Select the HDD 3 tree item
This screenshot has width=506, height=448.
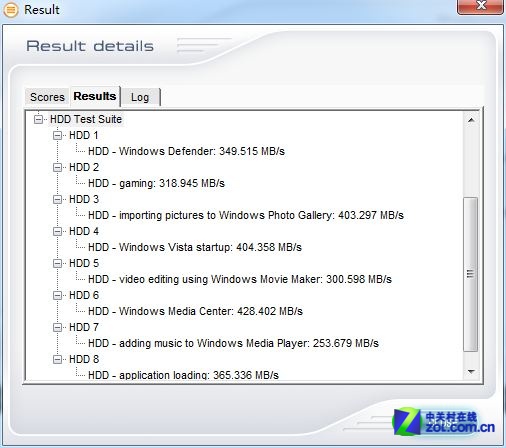tap(84, 199)
